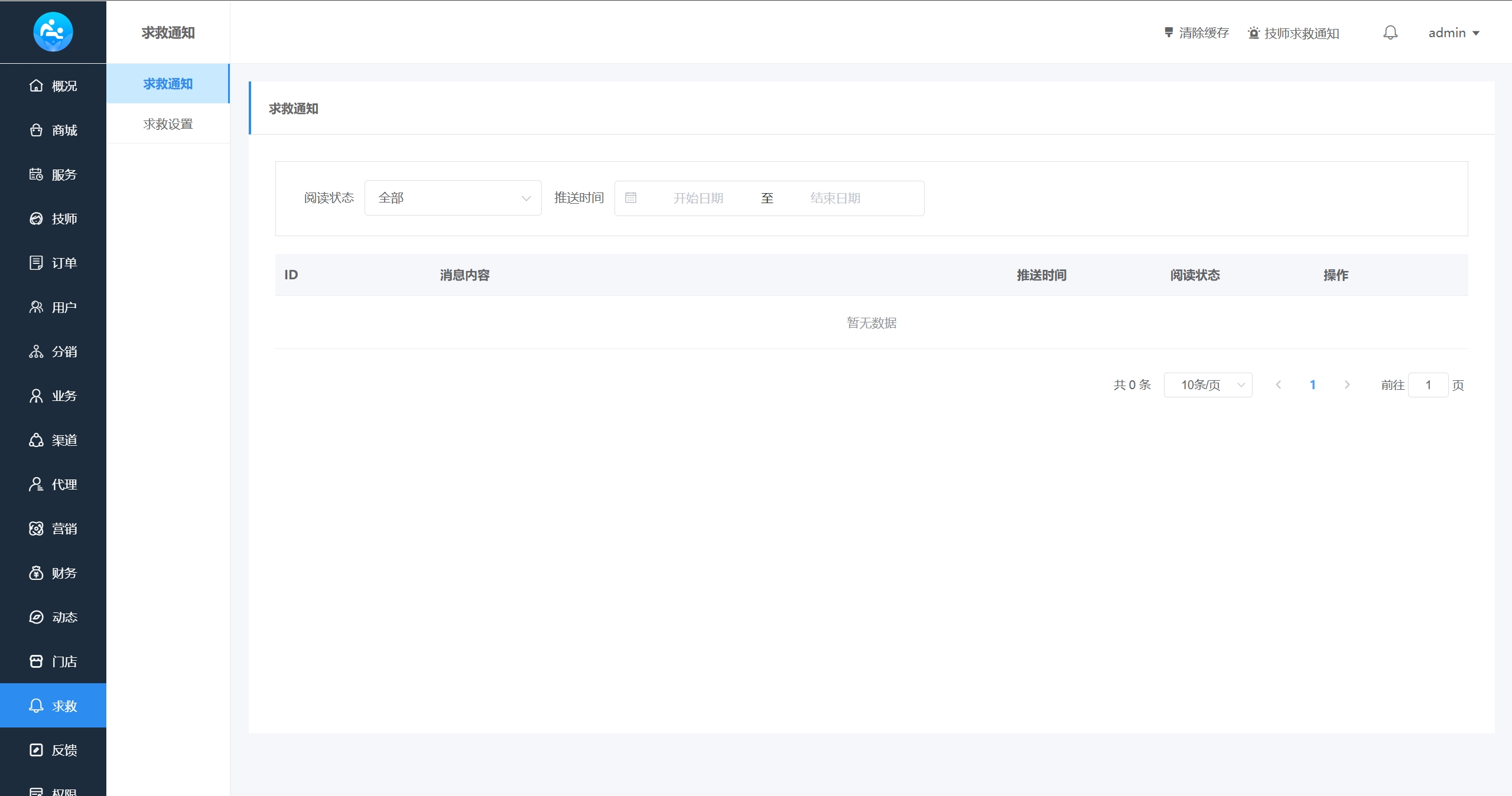Switch to the 求救设置 submenu item
1512x796 pixels.
[168, 124]
